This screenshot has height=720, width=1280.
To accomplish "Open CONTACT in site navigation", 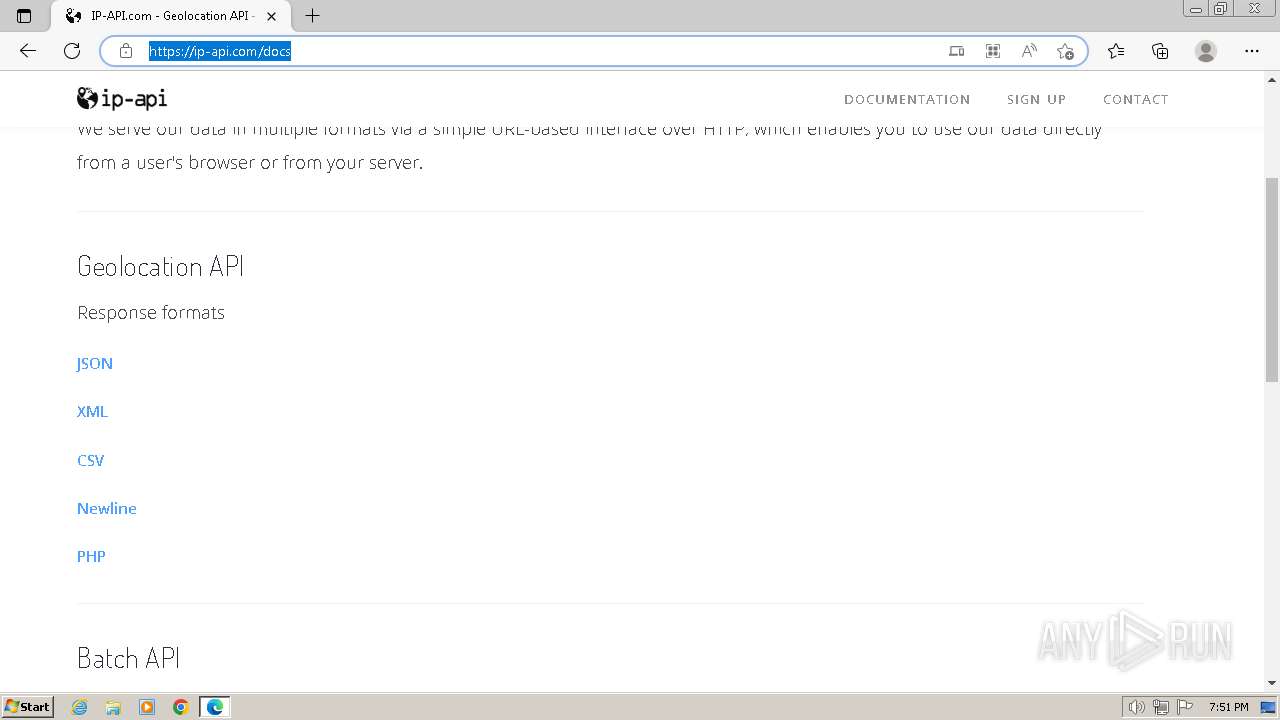I will pyautogui.click(x=1135, y=99).
